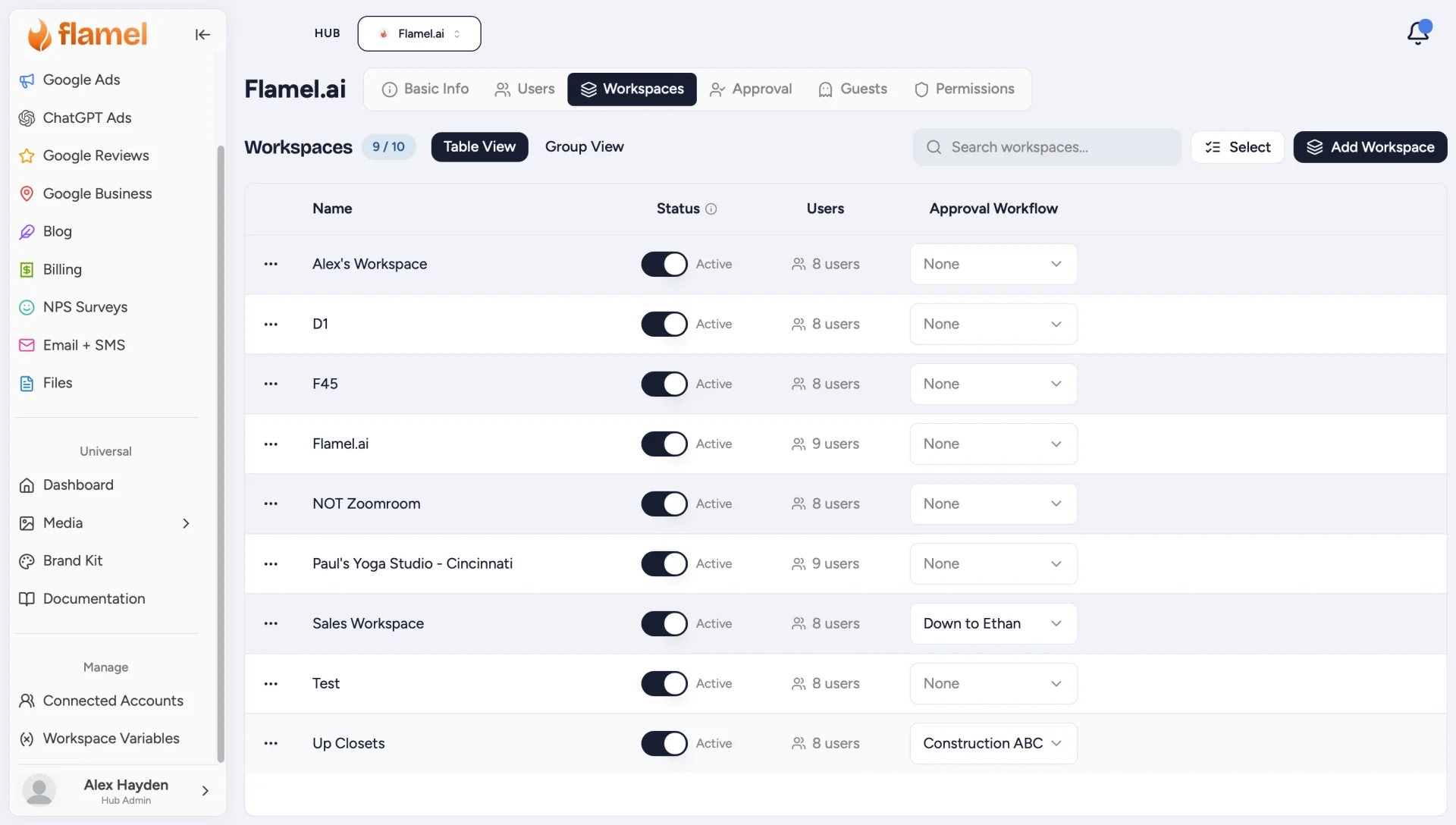
Task: Open row menu for D1
Action: [271, 324]
